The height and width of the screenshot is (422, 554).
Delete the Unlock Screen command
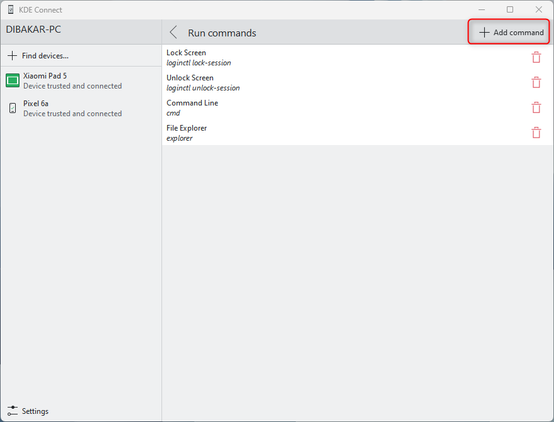(536, 82)
